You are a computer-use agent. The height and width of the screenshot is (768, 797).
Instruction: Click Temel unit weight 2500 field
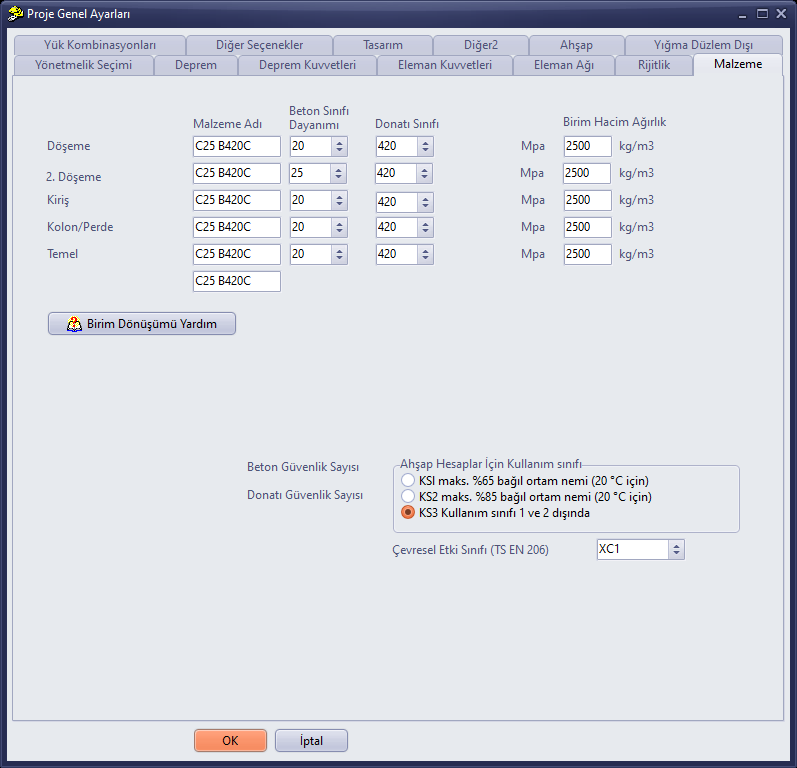click(x=588, y=254)
